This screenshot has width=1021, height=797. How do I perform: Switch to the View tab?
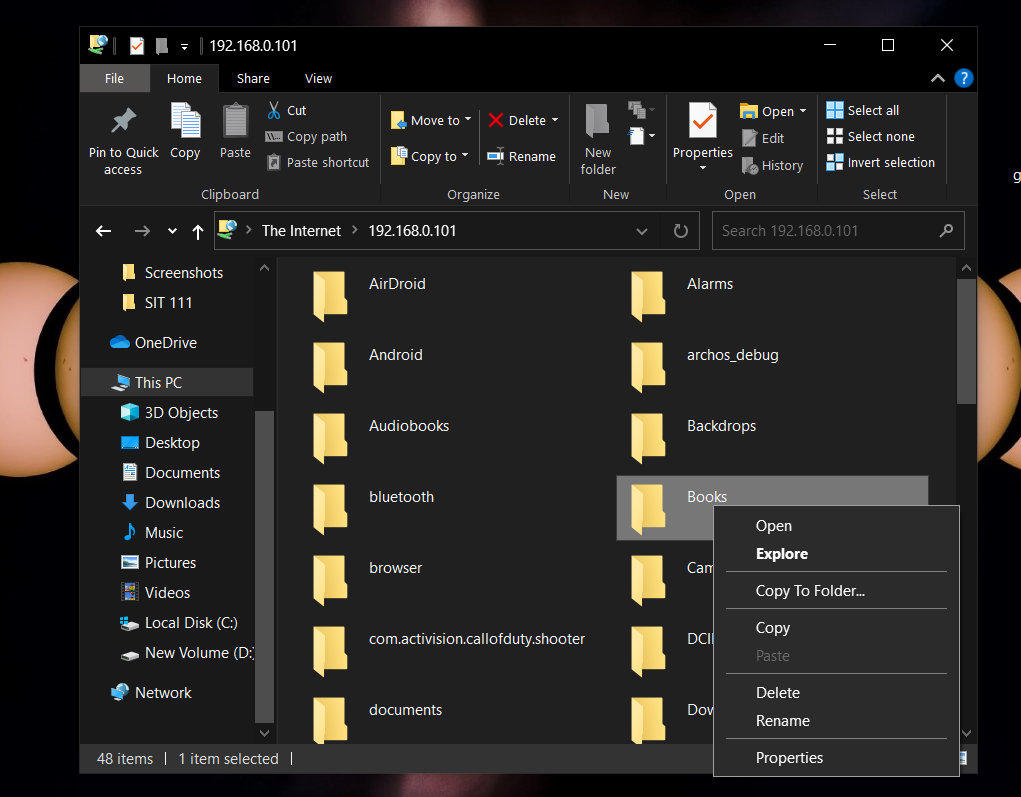pos(318,78)
